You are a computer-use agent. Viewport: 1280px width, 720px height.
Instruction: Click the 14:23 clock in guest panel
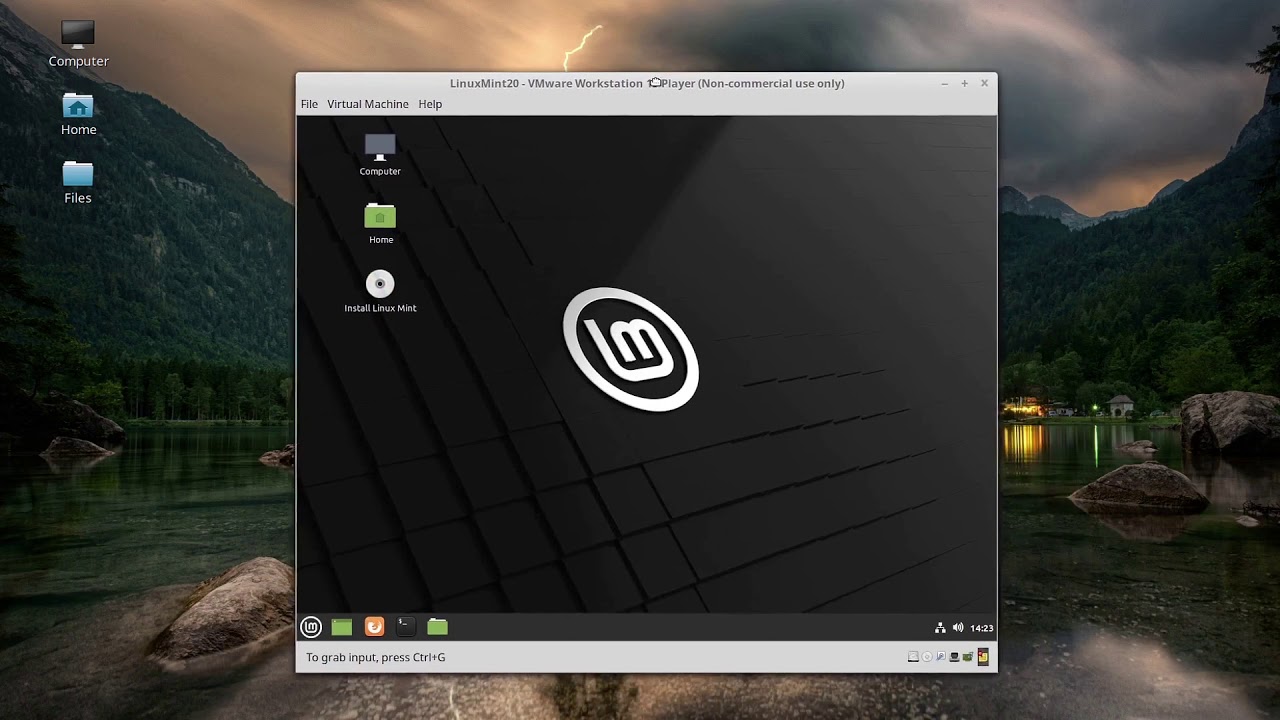pyautogui.click(x=981, y=628)
